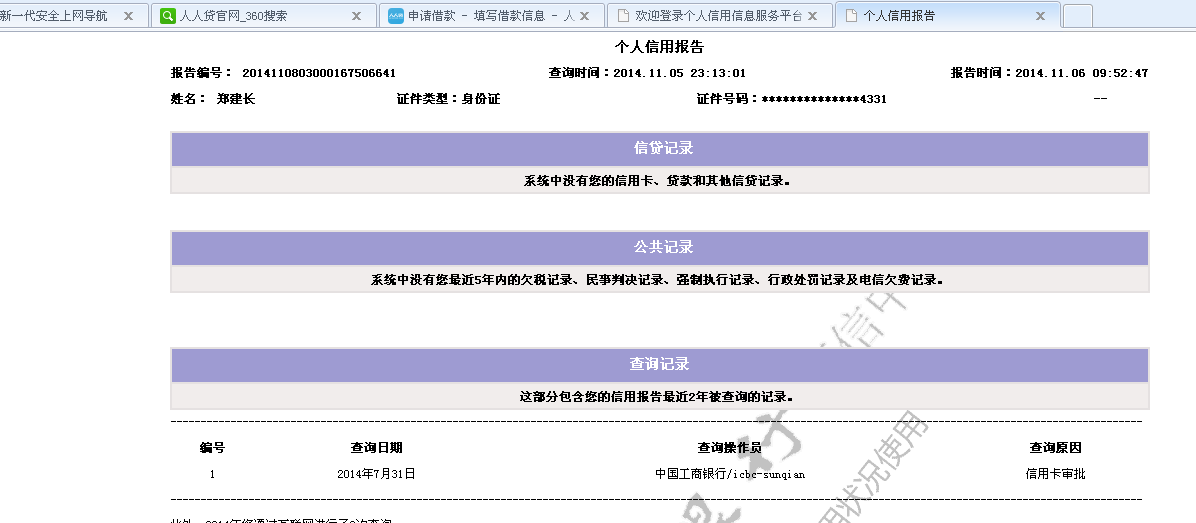Close the 新一代安全上网导航 tab
The image size is (1196, 523).
128,16
